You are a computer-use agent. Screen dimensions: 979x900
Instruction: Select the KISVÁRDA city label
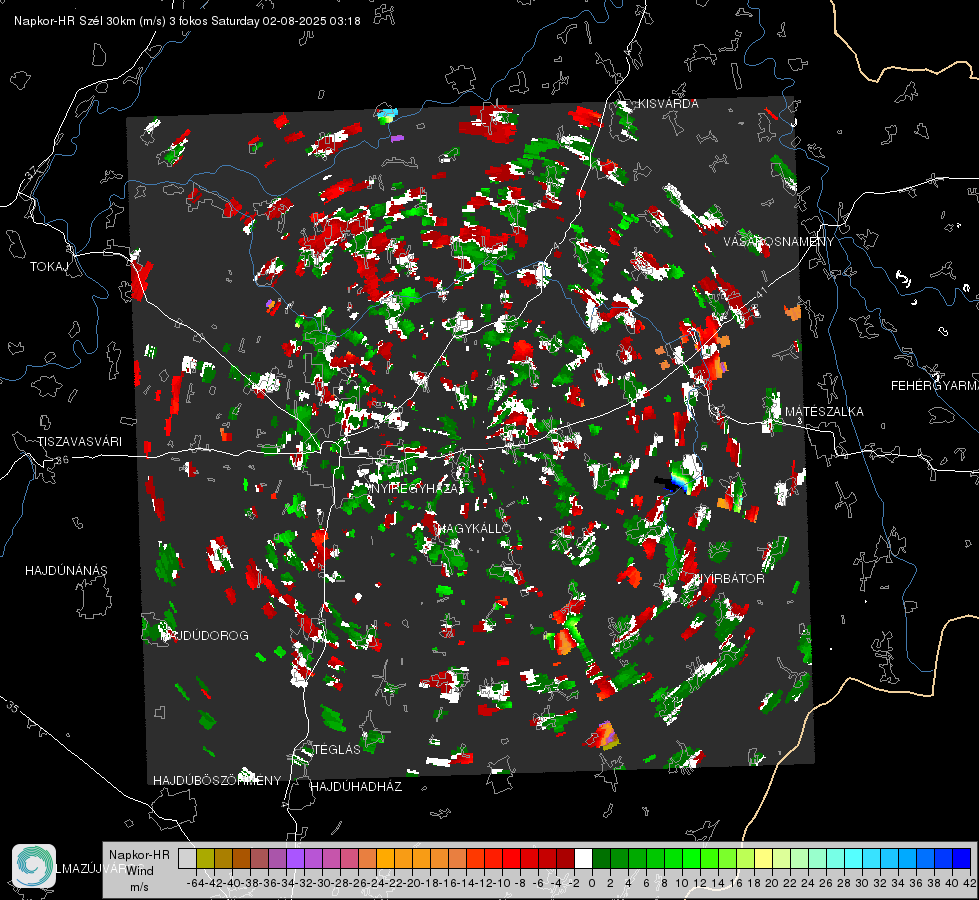667,104
